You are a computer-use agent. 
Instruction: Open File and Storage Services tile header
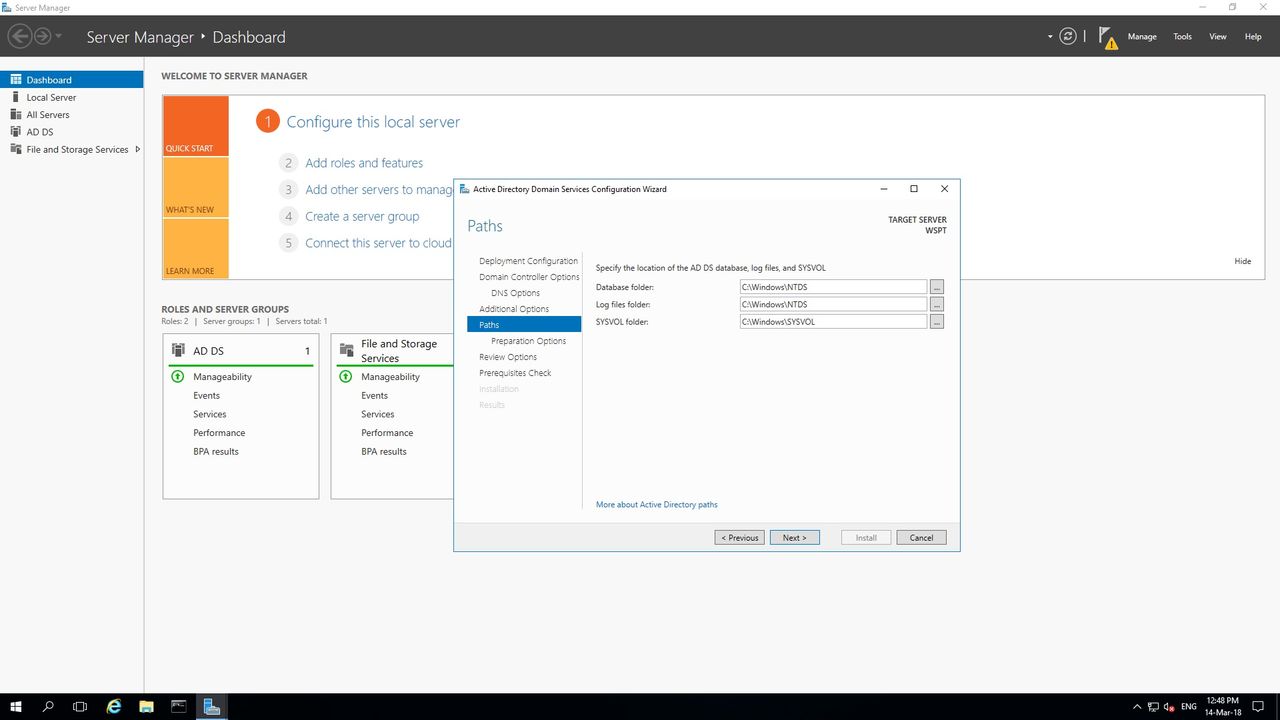[x=397, y=351]
